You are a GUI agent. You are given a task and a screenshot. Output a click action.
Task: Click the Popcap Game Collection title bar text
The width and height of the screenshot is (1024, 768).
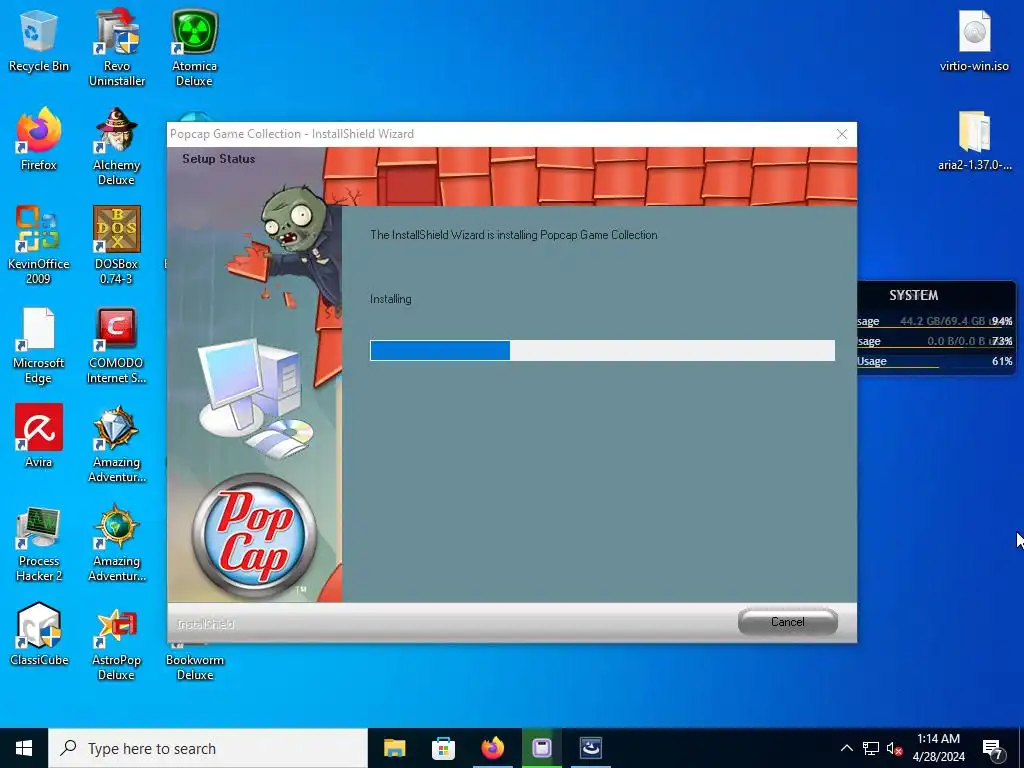click(x=292, y=134)
